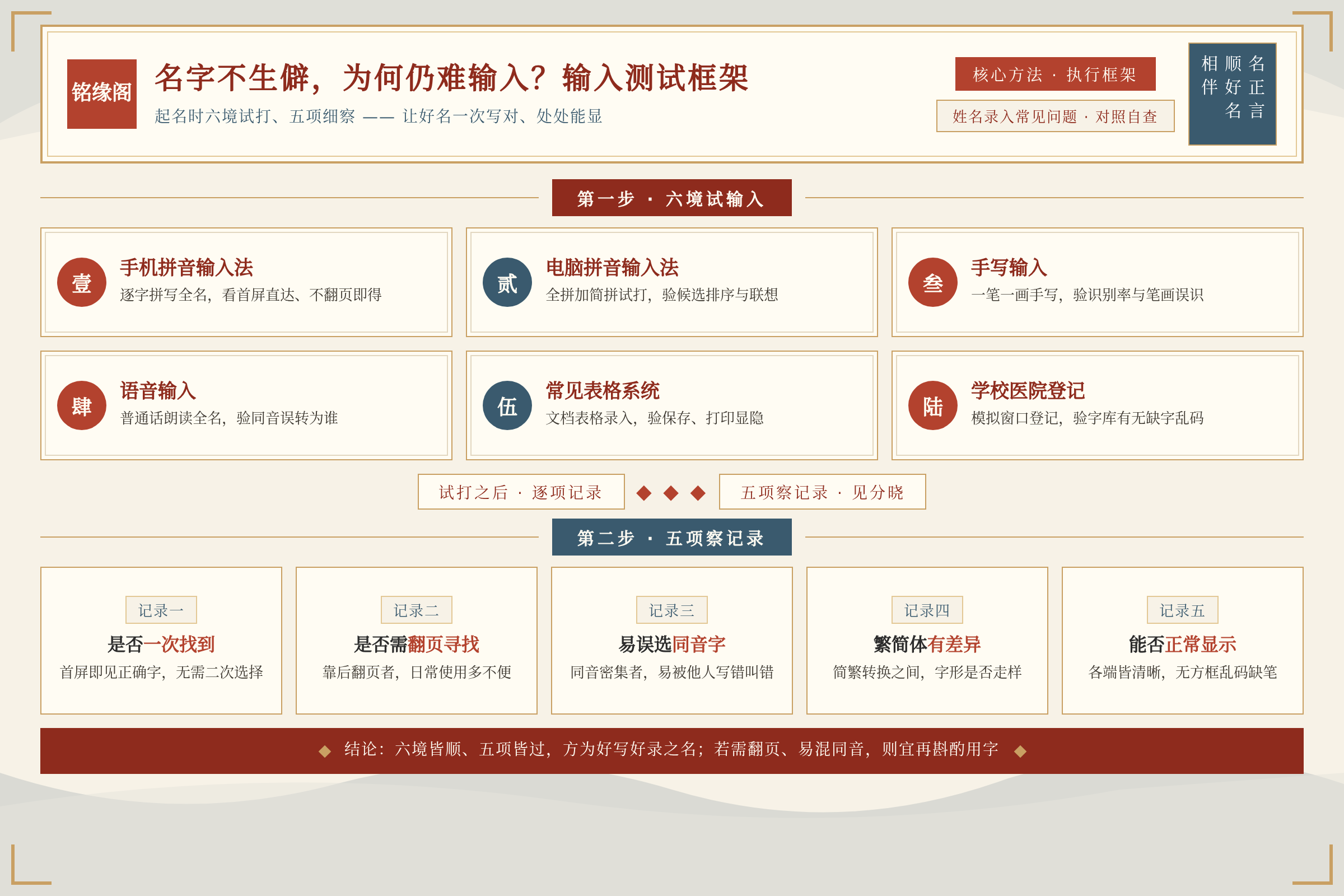The width and height of the screenshot is (1344, 896).
Task: Click the text 文档表格录入，验保存、打印显隐
Action: tap(655, 418)
